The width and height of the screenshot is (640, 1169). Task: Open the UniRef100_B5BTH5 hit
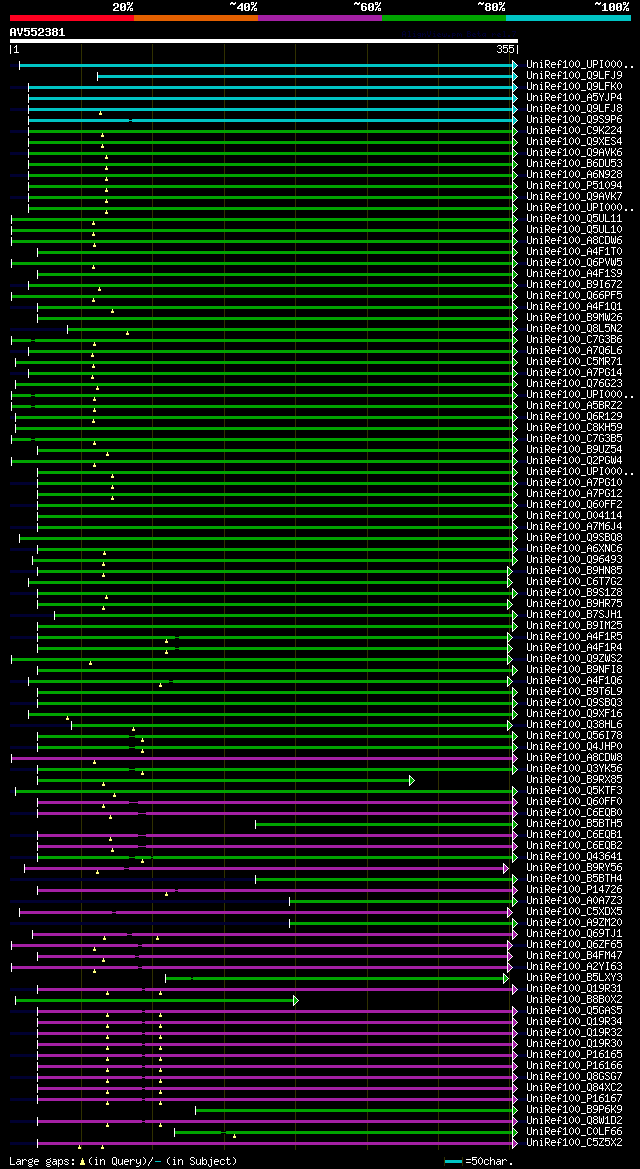(574, 823)
